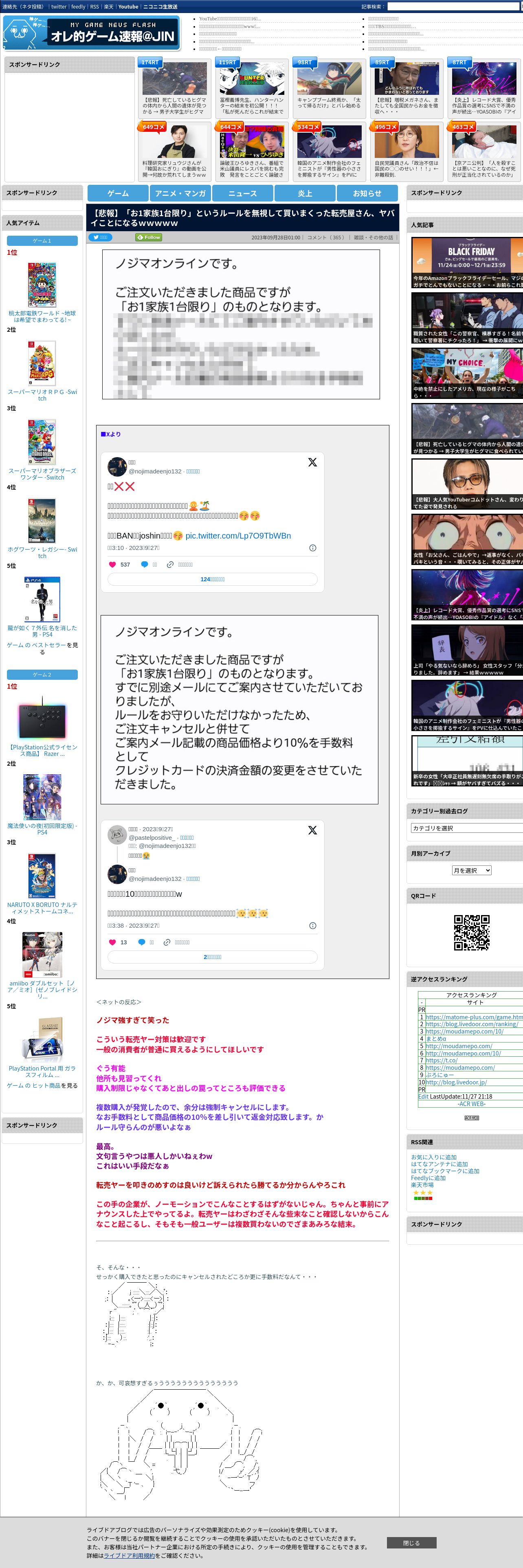Click the twitter link in top bar
523x1568 pixels.
59,7
